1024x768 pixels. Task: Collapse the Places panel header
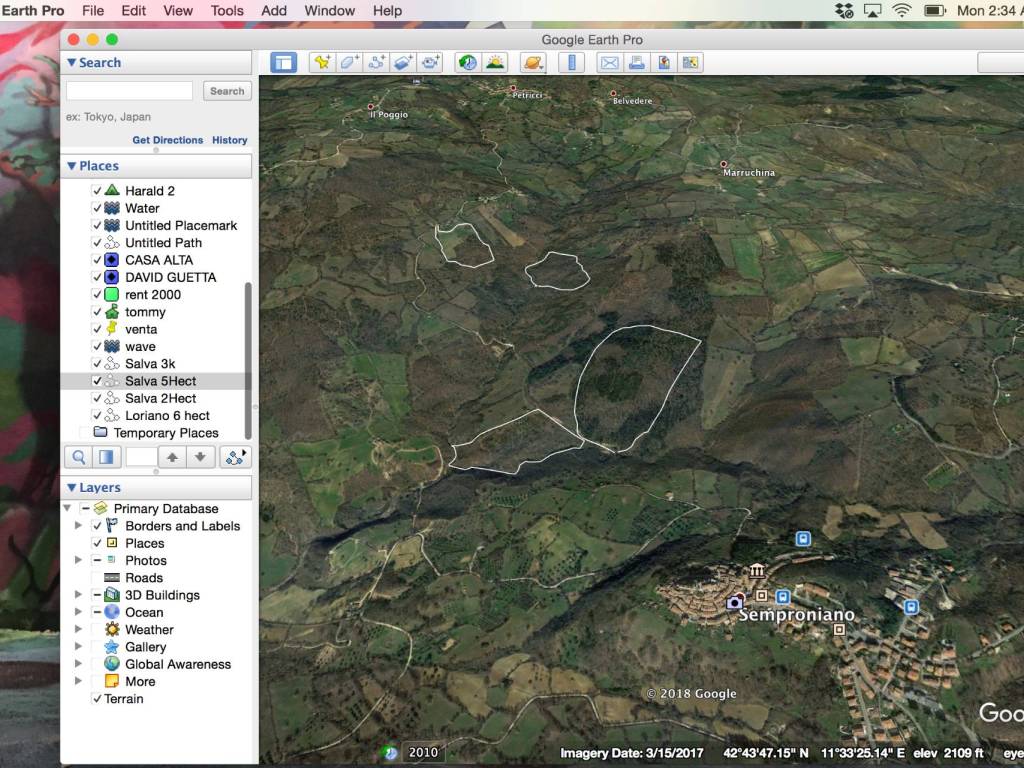(71, 166)
